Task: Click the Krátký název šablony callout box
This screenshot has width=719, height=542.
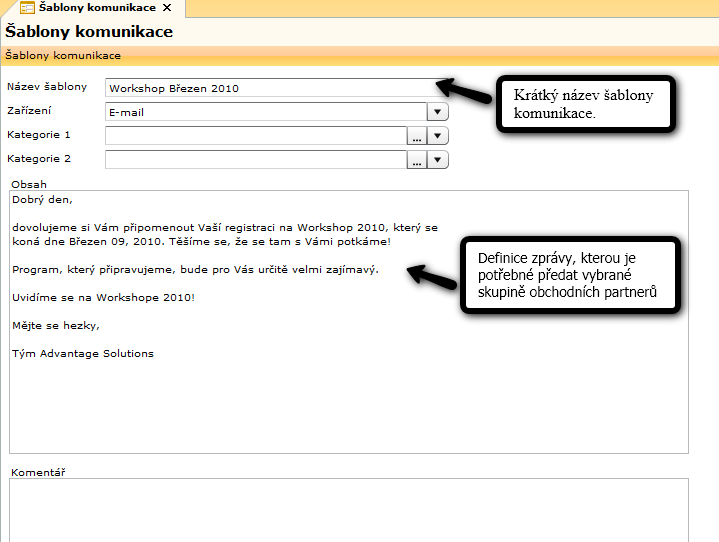Action: point(584,104)
